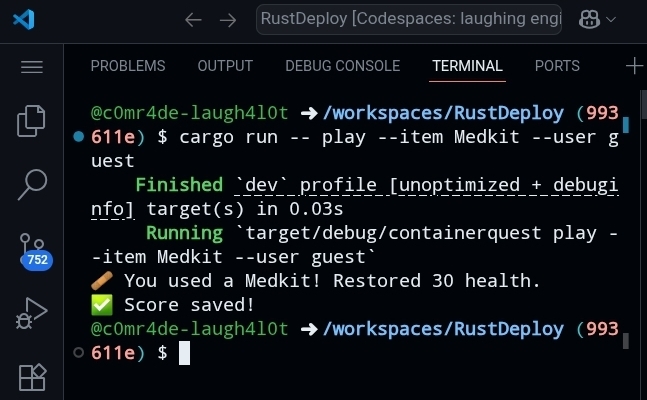The width and height of the screenshot is (647, 400).
Task: Open Source Control with 752 changes
Action: (34, 251)
